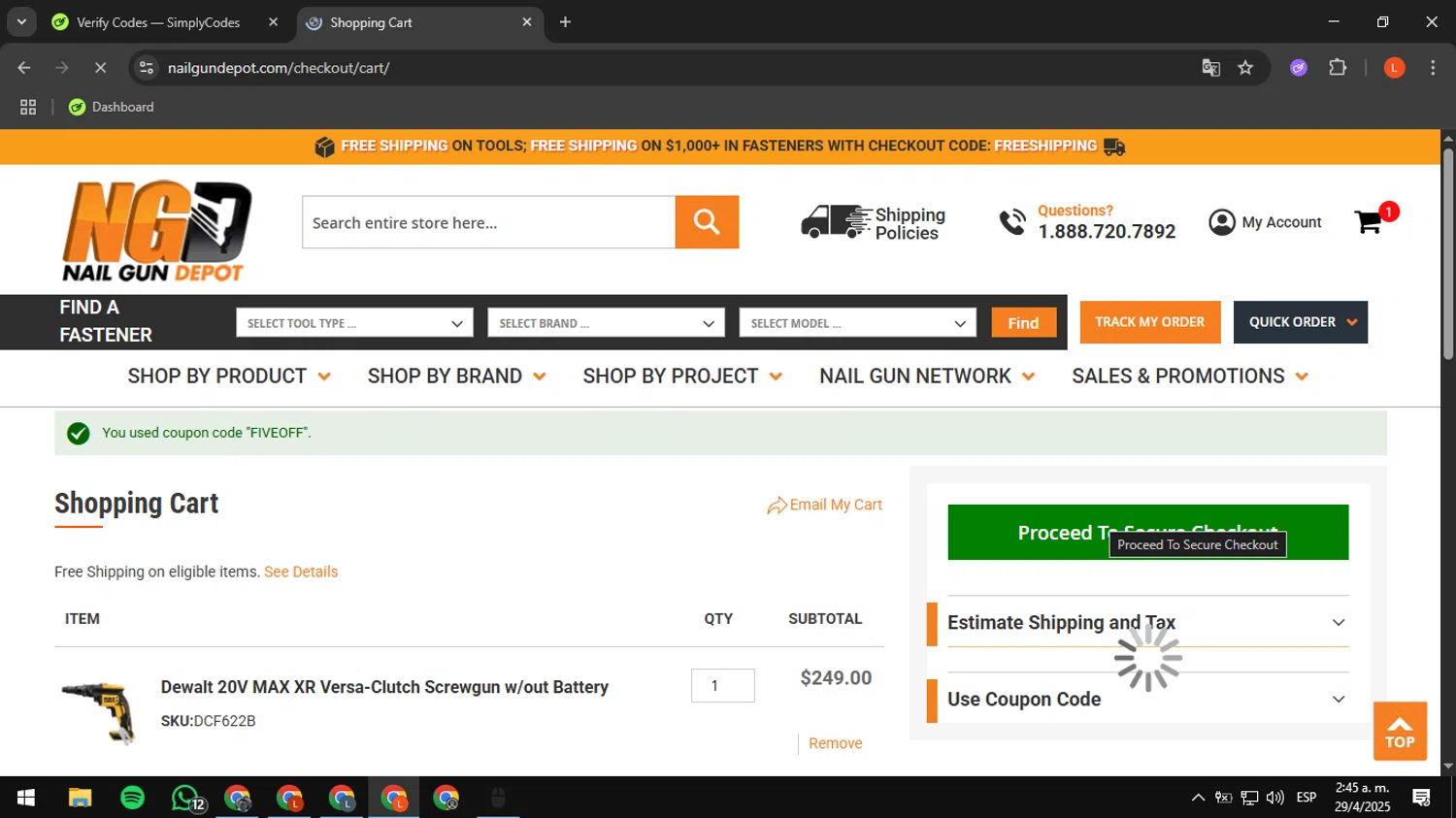The width and height of the screenshot is (1456, 818).
Task: Open Shop By Project menu
Action: point(682,376)
